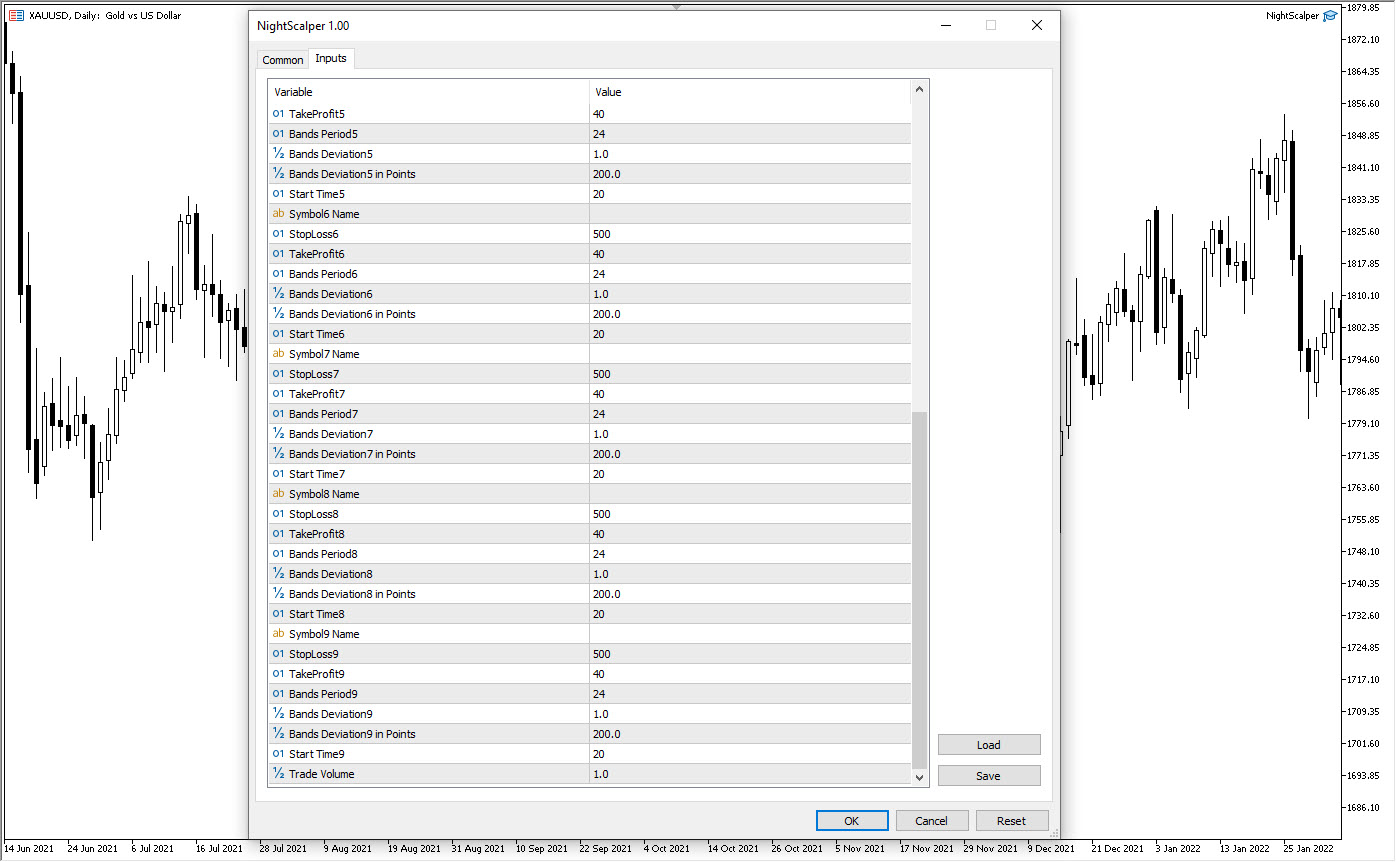Click the double icon beside Bands Deviation6
This screenshot has width=1396, height=862.
pos(278,294)
